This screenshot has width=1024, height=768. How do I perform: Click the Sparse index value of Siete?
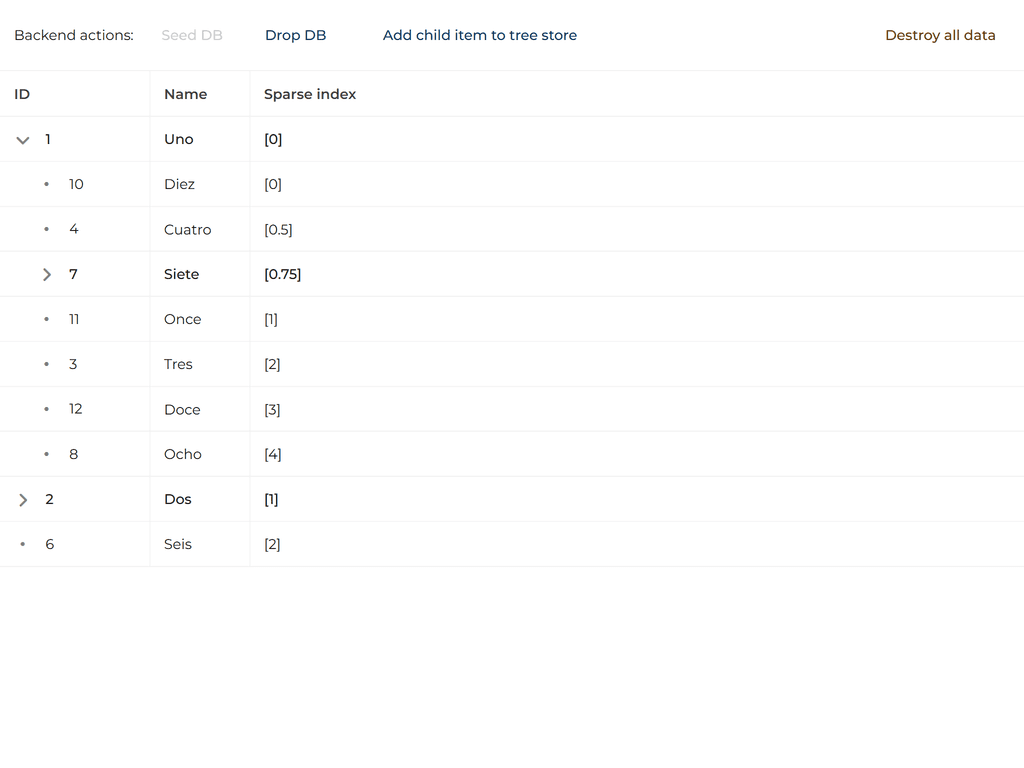pos(282,274)
